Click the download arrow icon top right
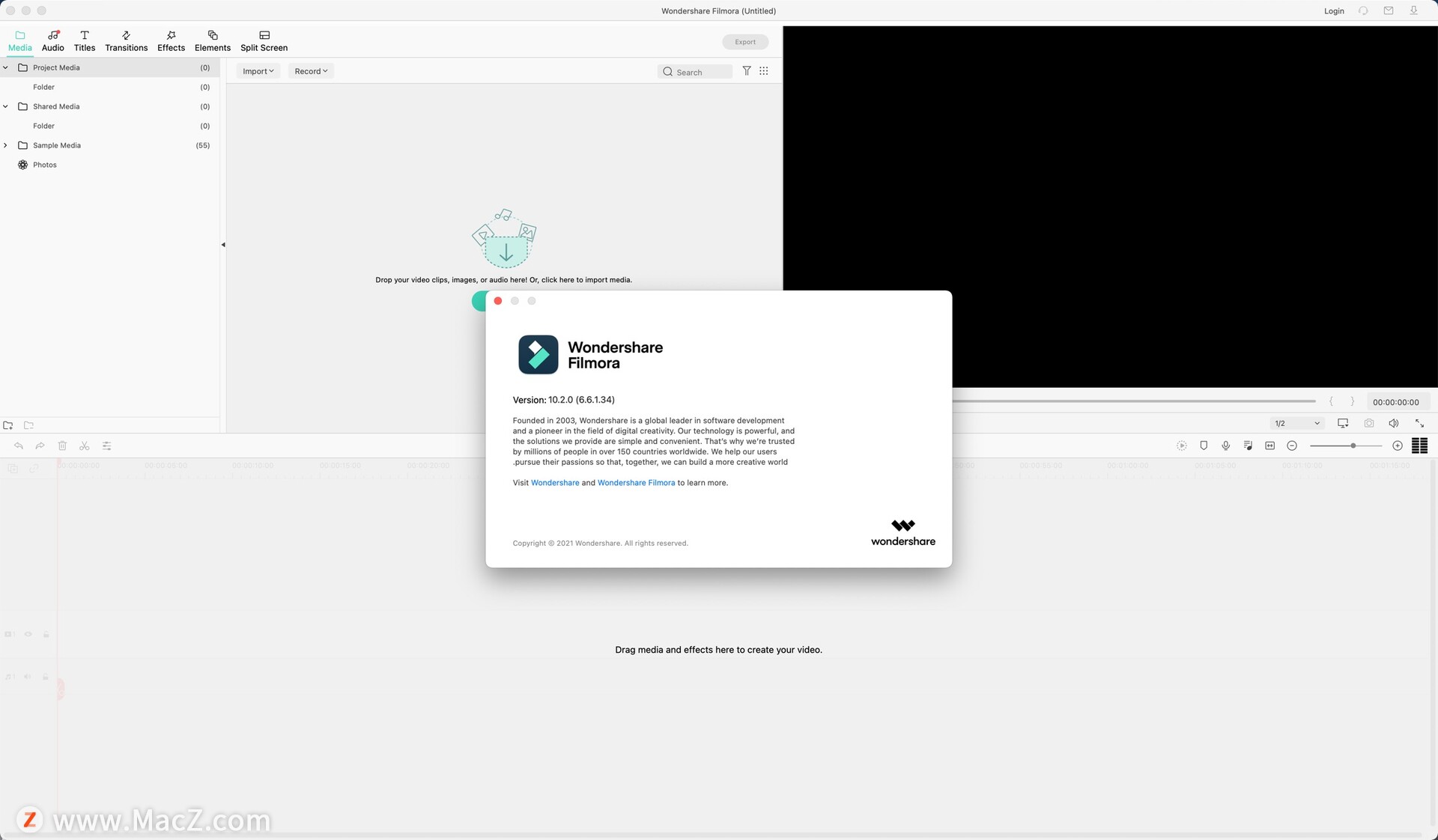Viewport: 1438px width, 840px height. point(1414,10)
